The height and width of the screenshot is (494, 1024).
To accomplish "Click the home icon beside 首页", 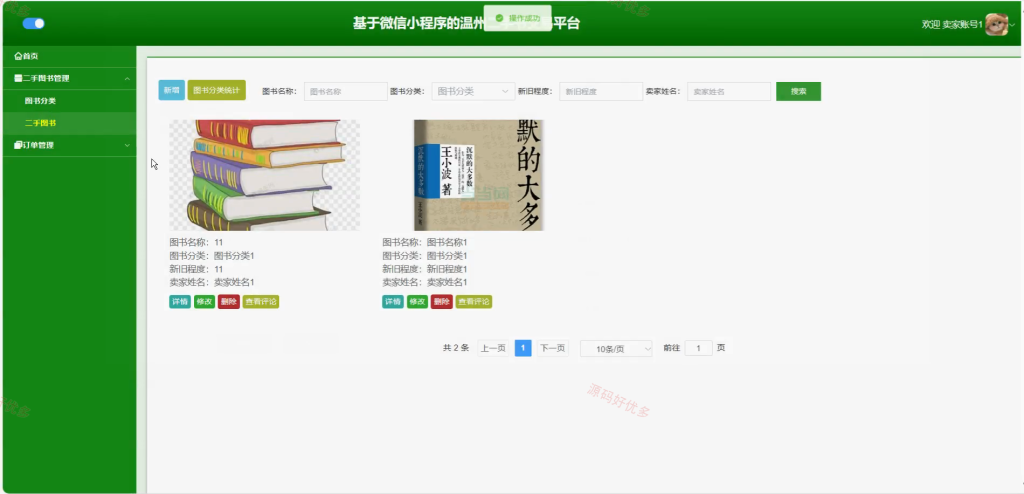I will 18,56.
